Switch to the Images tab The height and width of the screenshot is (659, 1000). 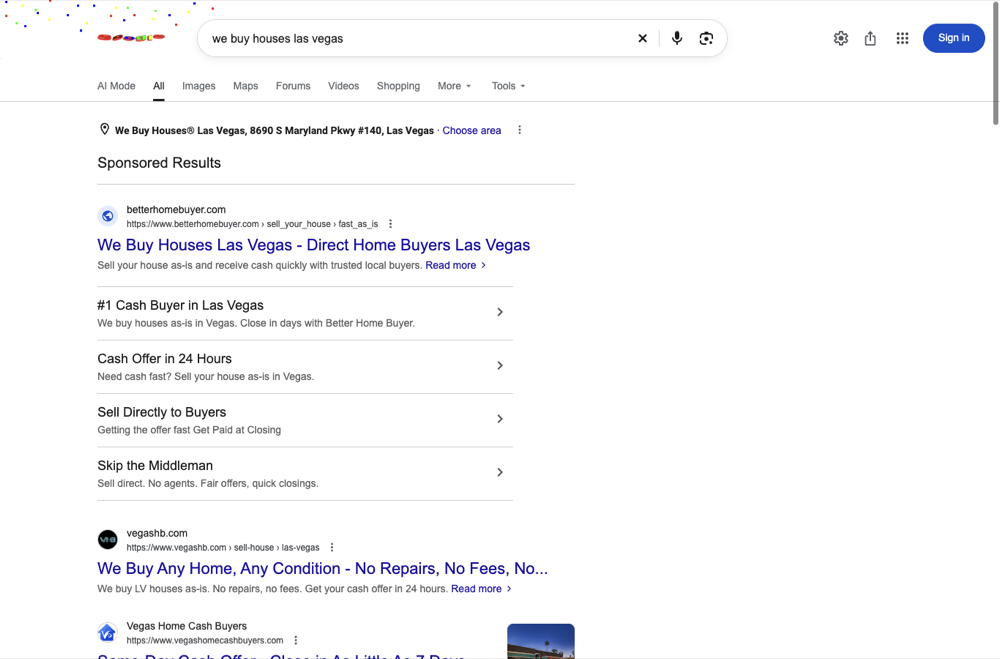pyautogui.click(x=198, y=86)
